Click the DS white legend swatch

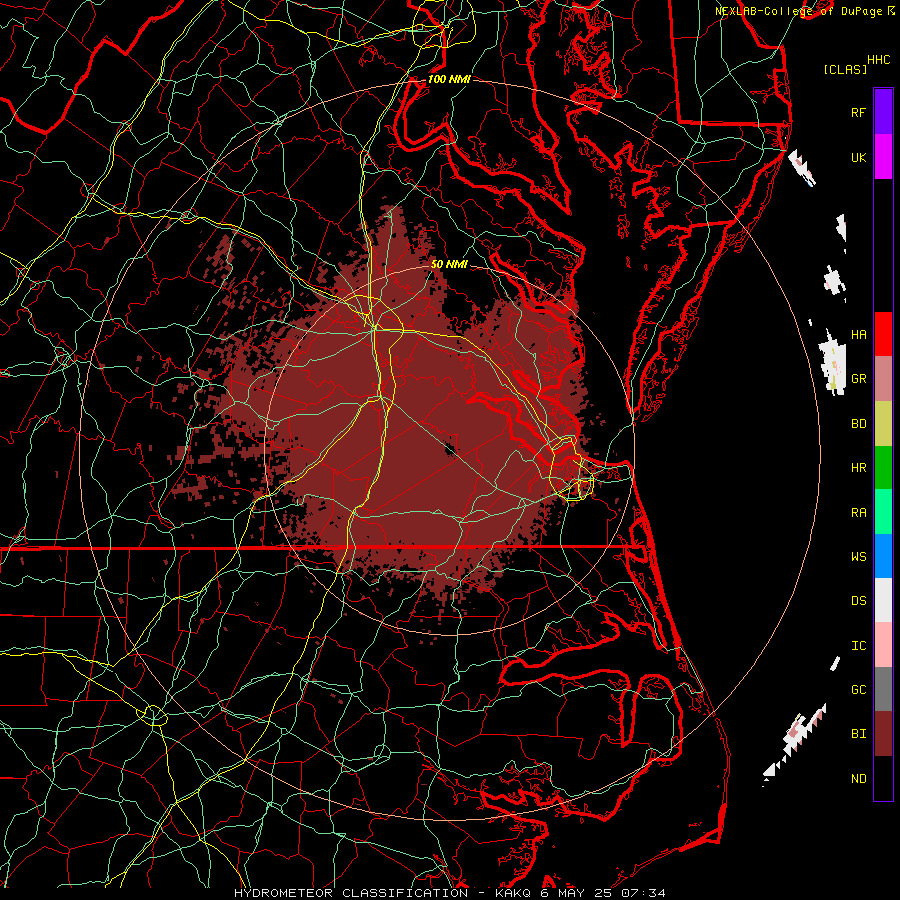click(883, 600)
